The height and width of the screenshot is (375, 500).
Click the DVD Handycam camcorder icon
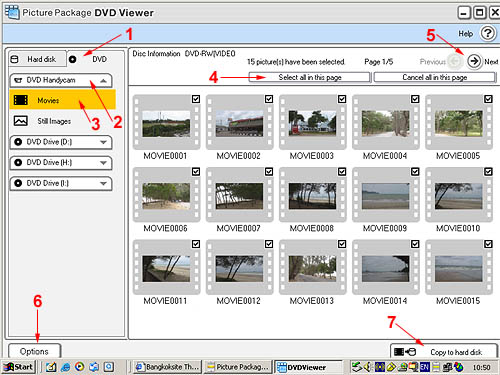(x=19, y=80)
